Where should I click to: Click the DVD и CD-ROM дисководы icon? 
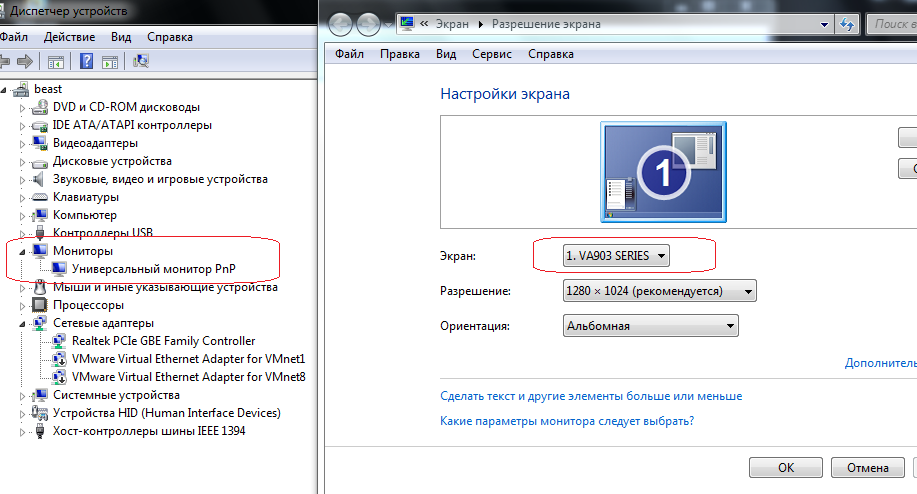click(40, 107)
